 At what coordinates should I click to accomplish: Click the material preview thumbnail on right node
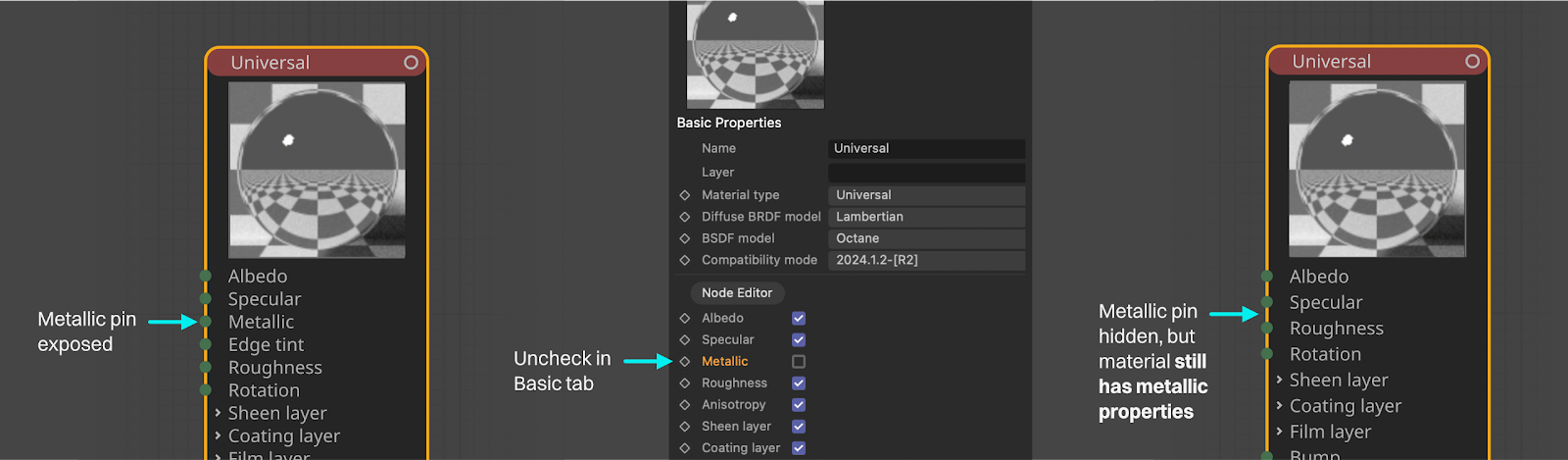tap(1377, 169)
